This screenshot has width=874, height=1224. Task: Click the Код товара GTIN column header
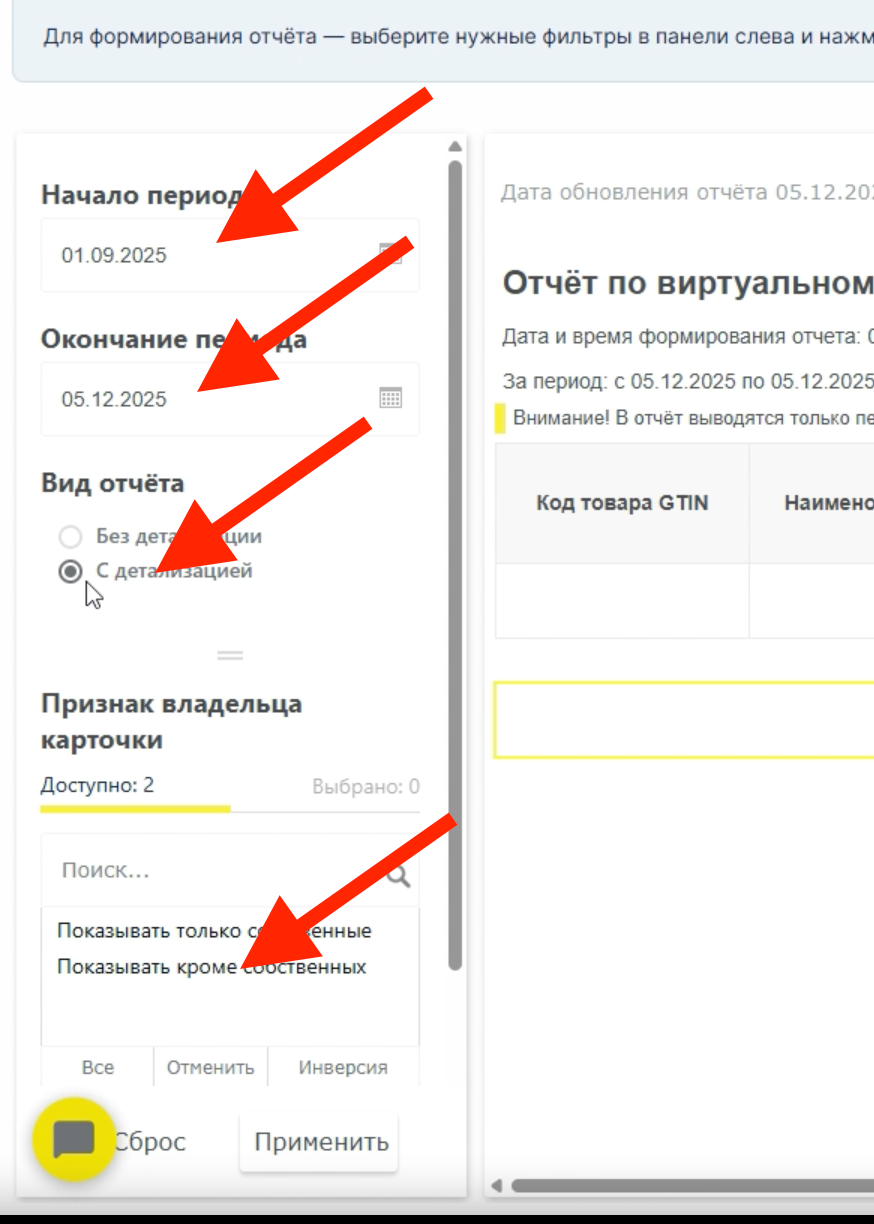coord(622,503)
